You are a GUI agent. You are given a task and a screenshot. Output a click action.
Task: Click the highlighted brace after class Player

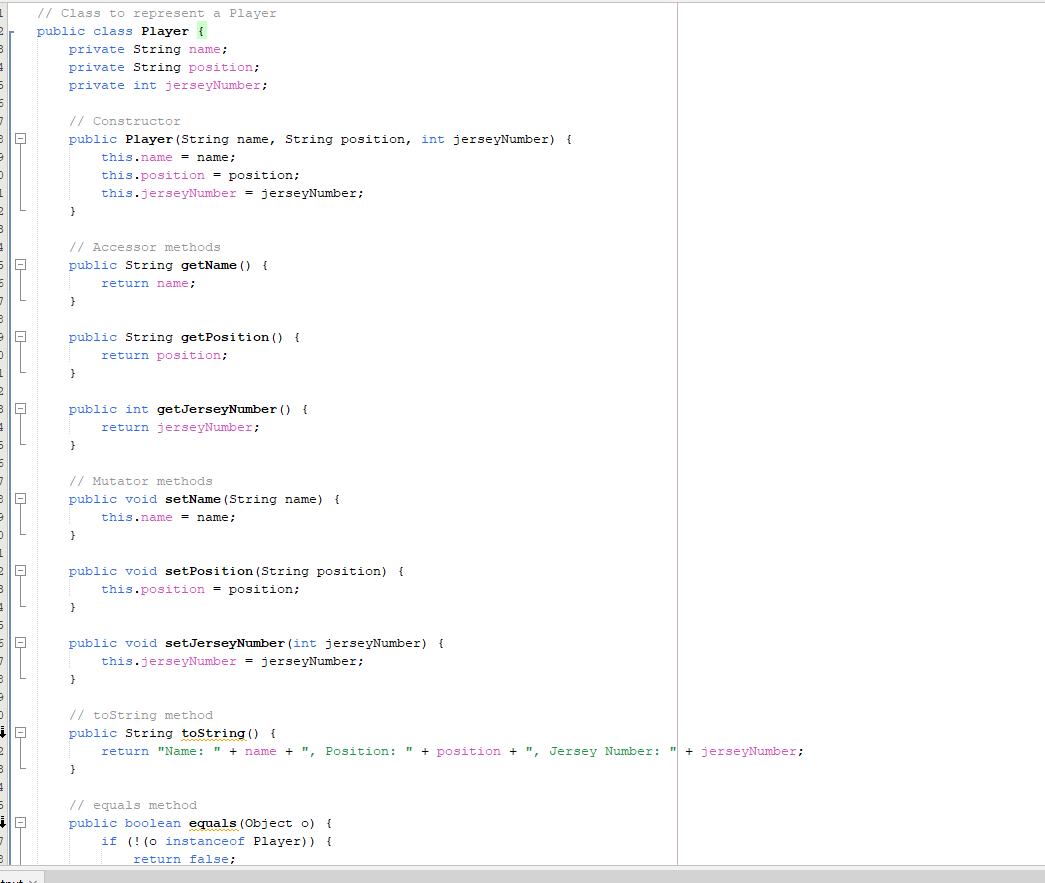click(x=201, y=31)
